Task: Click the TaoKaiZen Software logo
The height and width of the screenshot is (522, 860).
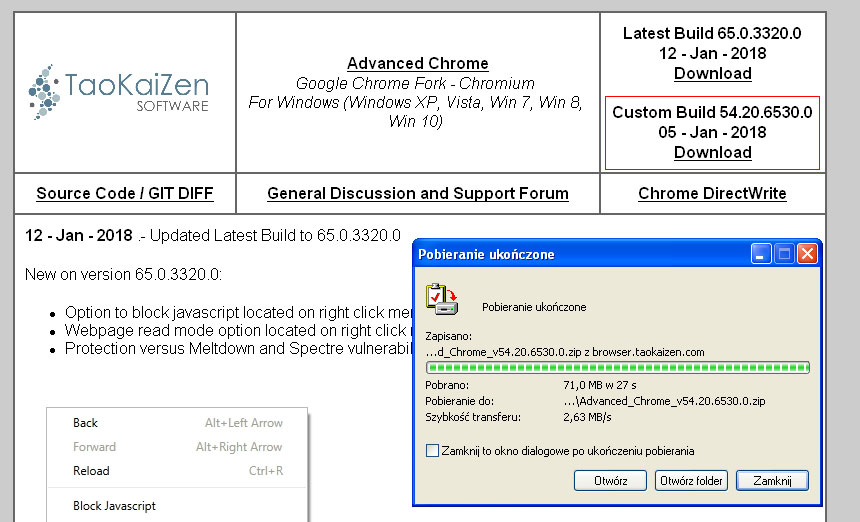Action: [118, 92]
